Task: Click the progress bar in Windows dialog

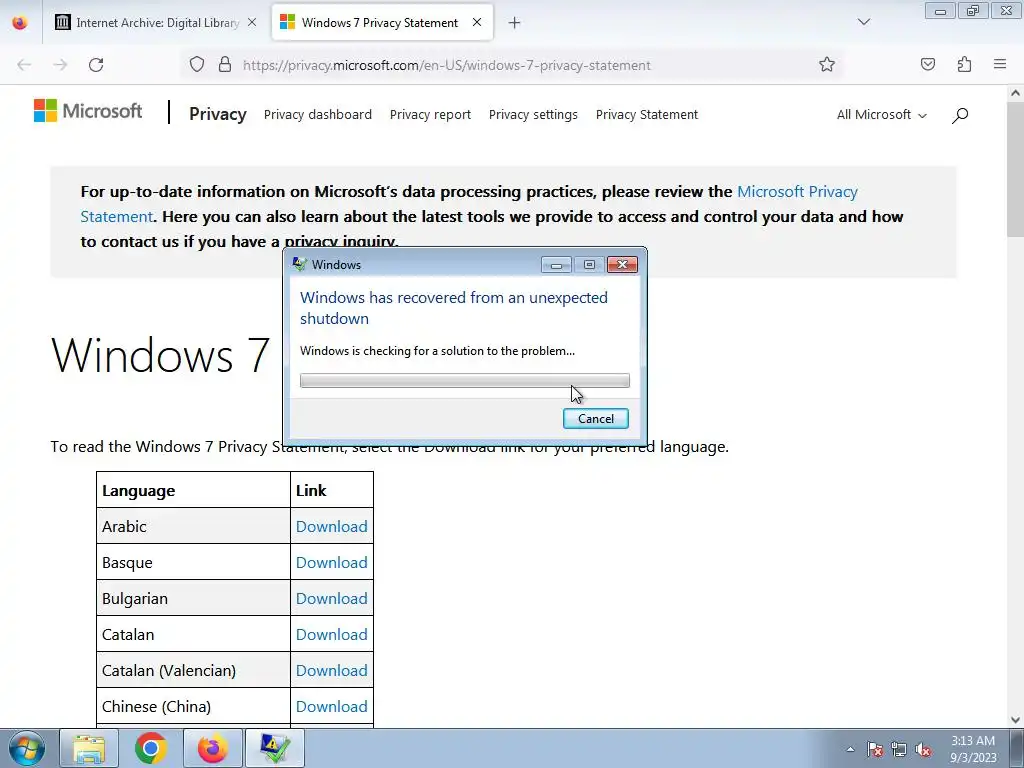Action: click(464, 380)
